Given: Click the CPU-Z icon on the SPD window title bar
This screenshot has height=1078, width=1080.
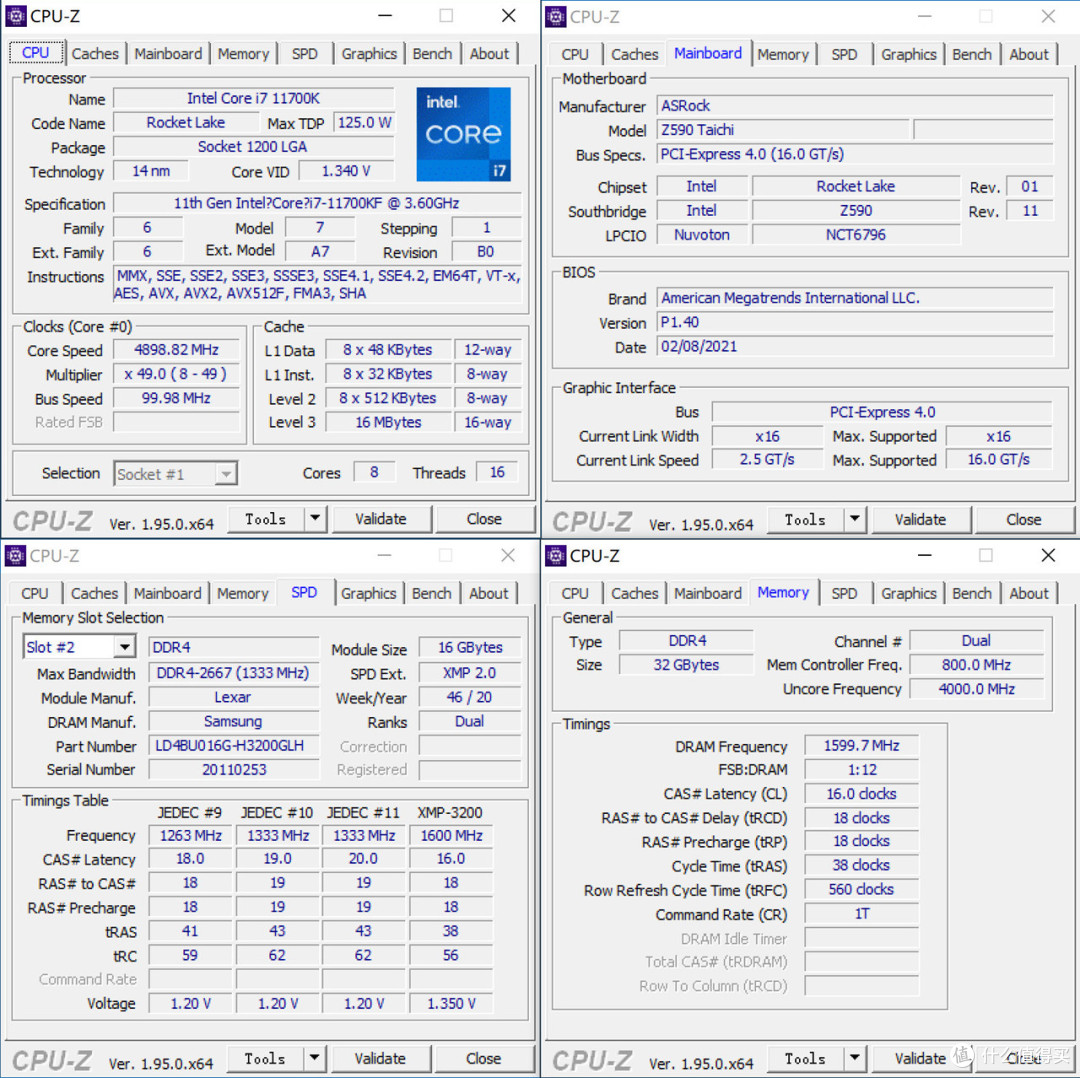Looking at the screenshot, I should (16, 555).
